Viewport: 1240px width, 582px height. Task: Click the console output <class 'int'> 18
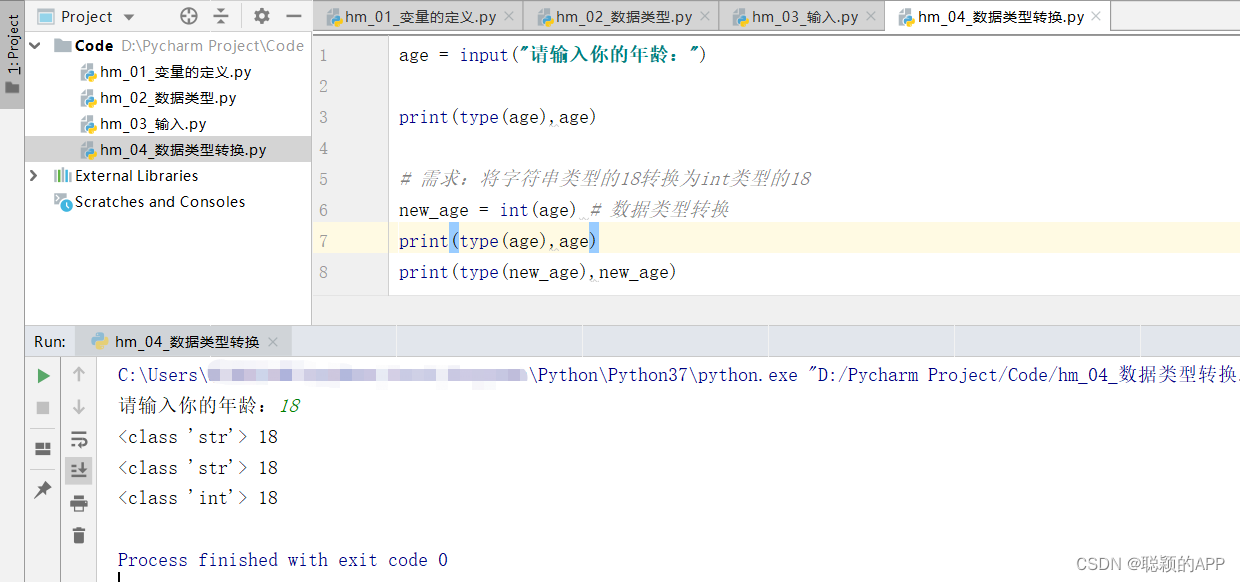[198, 498]
